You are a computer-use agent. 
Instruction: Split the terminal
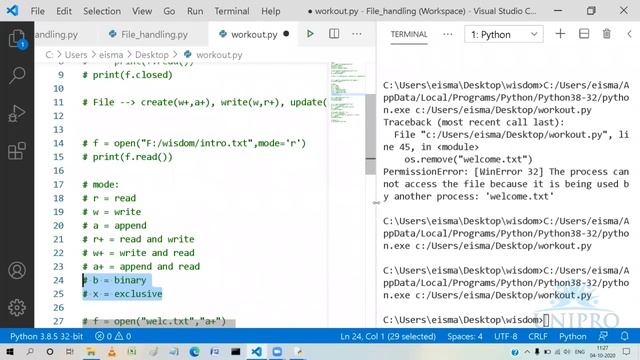(584, 34)
